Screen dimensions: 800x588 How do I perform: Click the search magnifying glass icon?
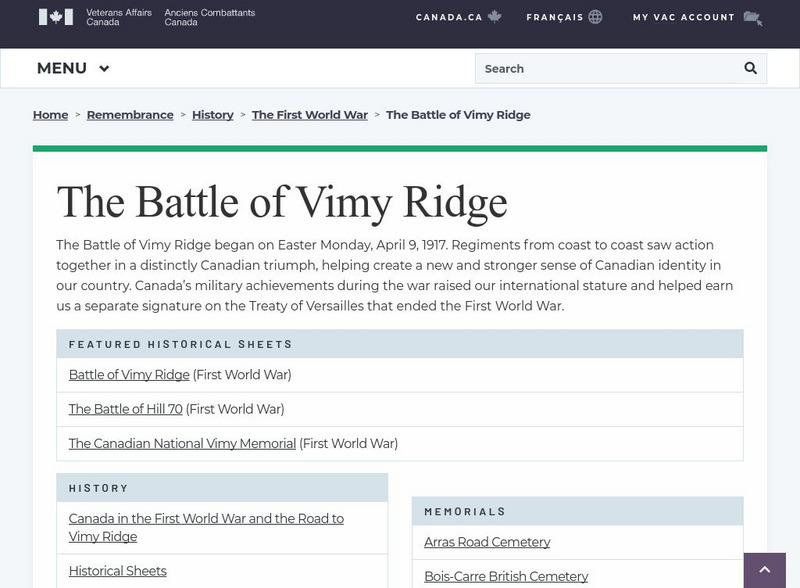point(750,68)
